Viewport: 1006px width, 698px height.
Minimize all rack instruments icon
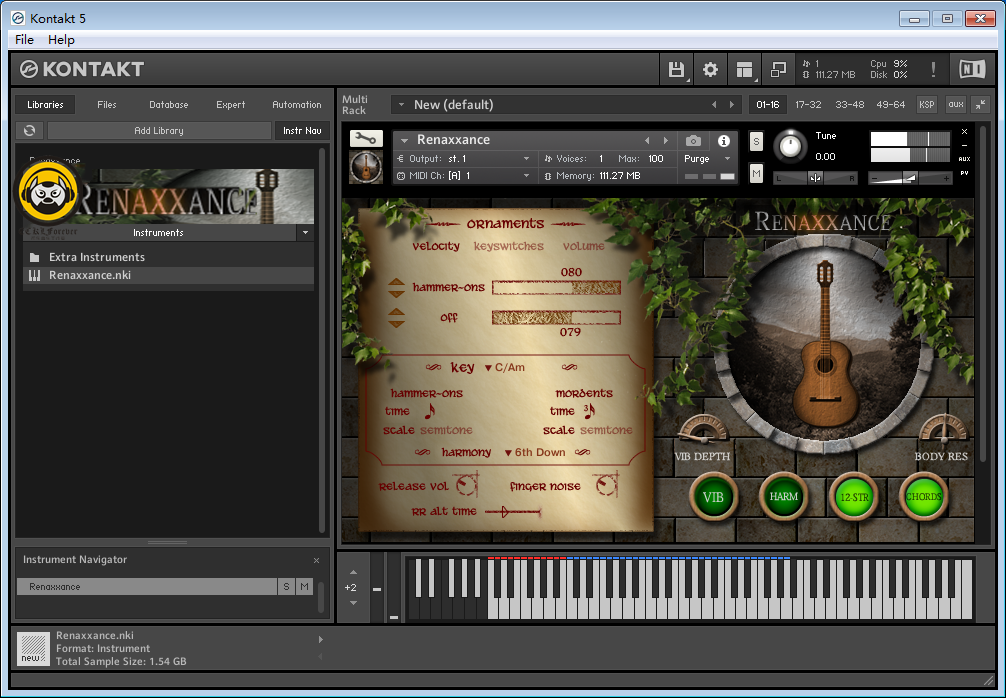pyautogui.click(x=981, y=104)
